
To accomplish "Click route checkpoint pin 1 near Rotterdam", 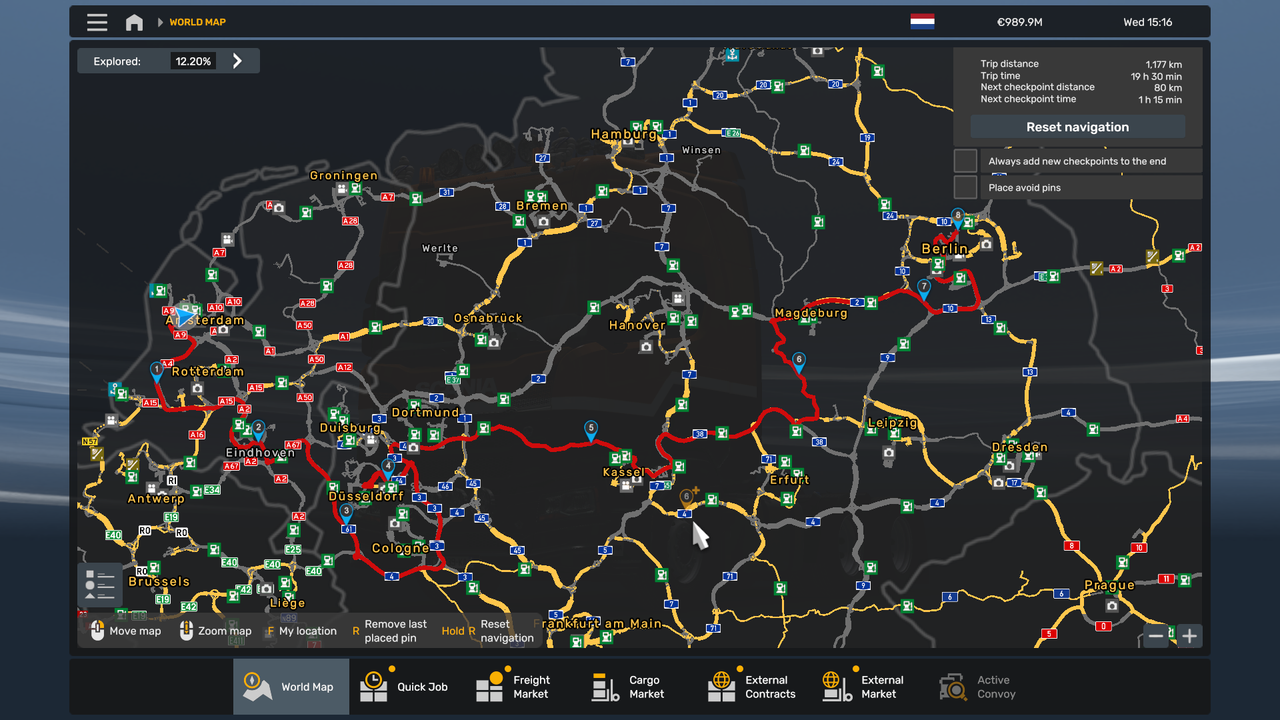I will click(x=157, y=371).
